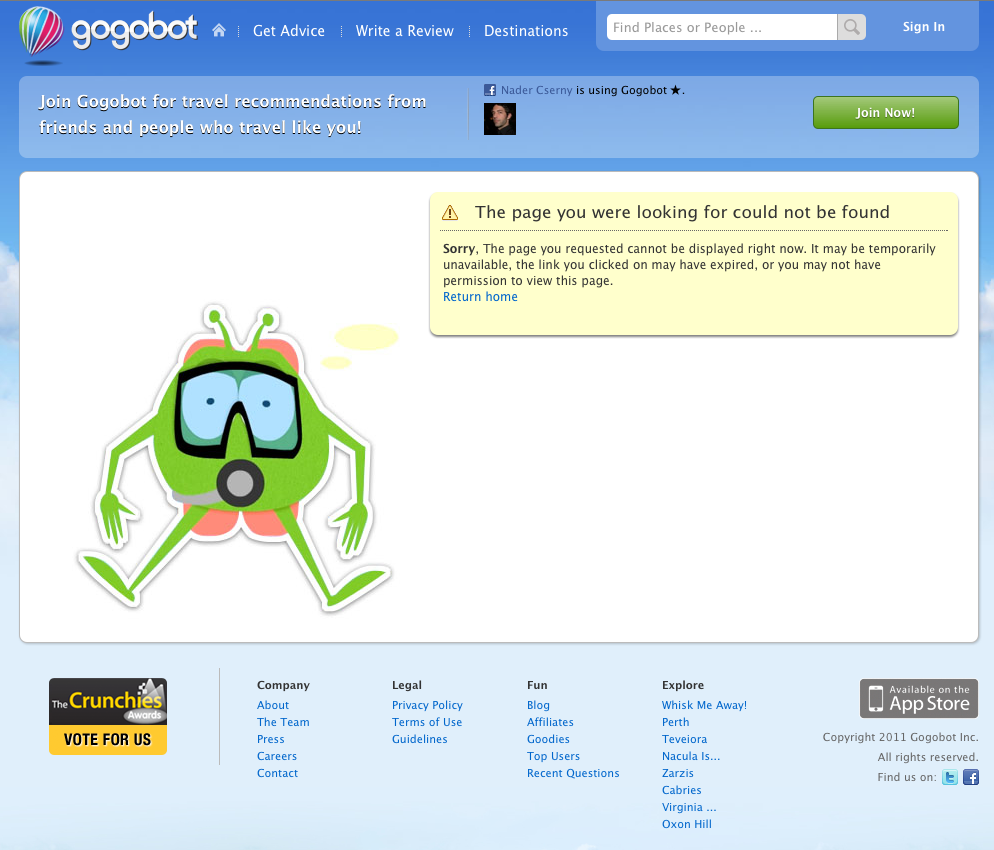994x850 pixels.
Task: Focus the Find Places or People field
Action: (721, 27)
